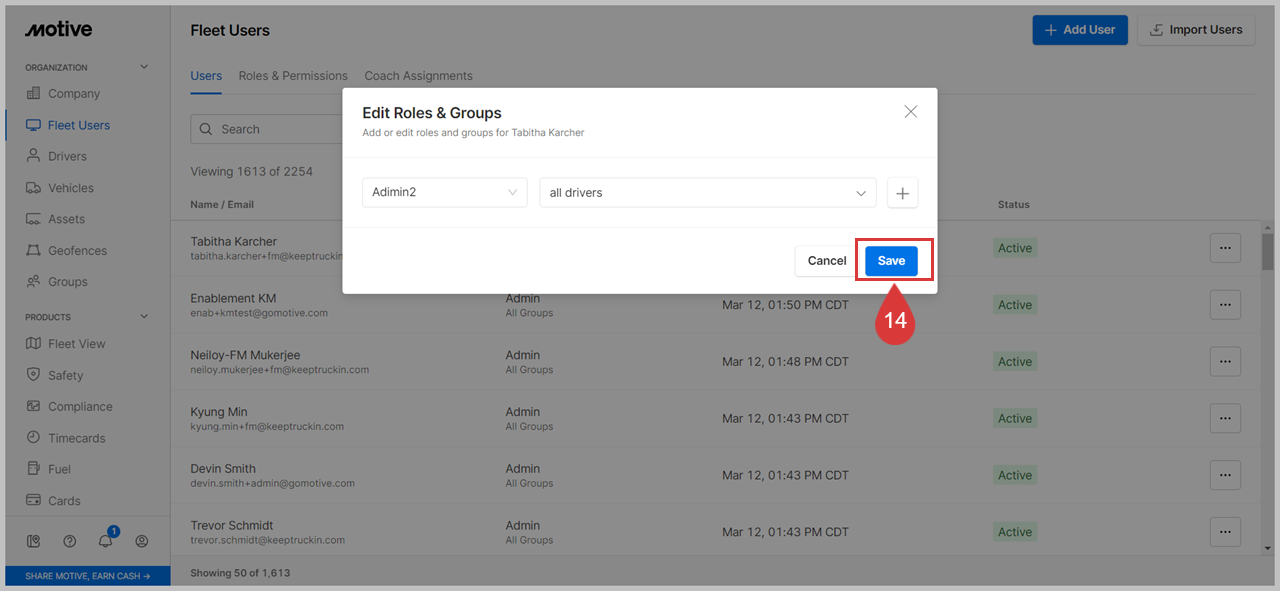
Task: Open Assets in the sidebar
Action: pyautogui.click(x=66, y=219)
